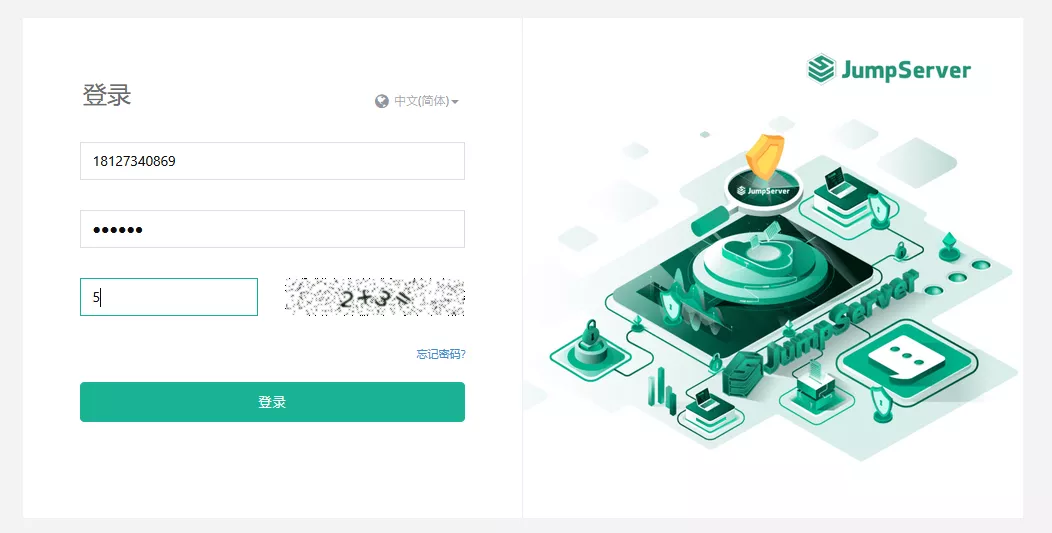Select the masked password field
Screen dimensions: 1052x533
(x=272, y=229)
